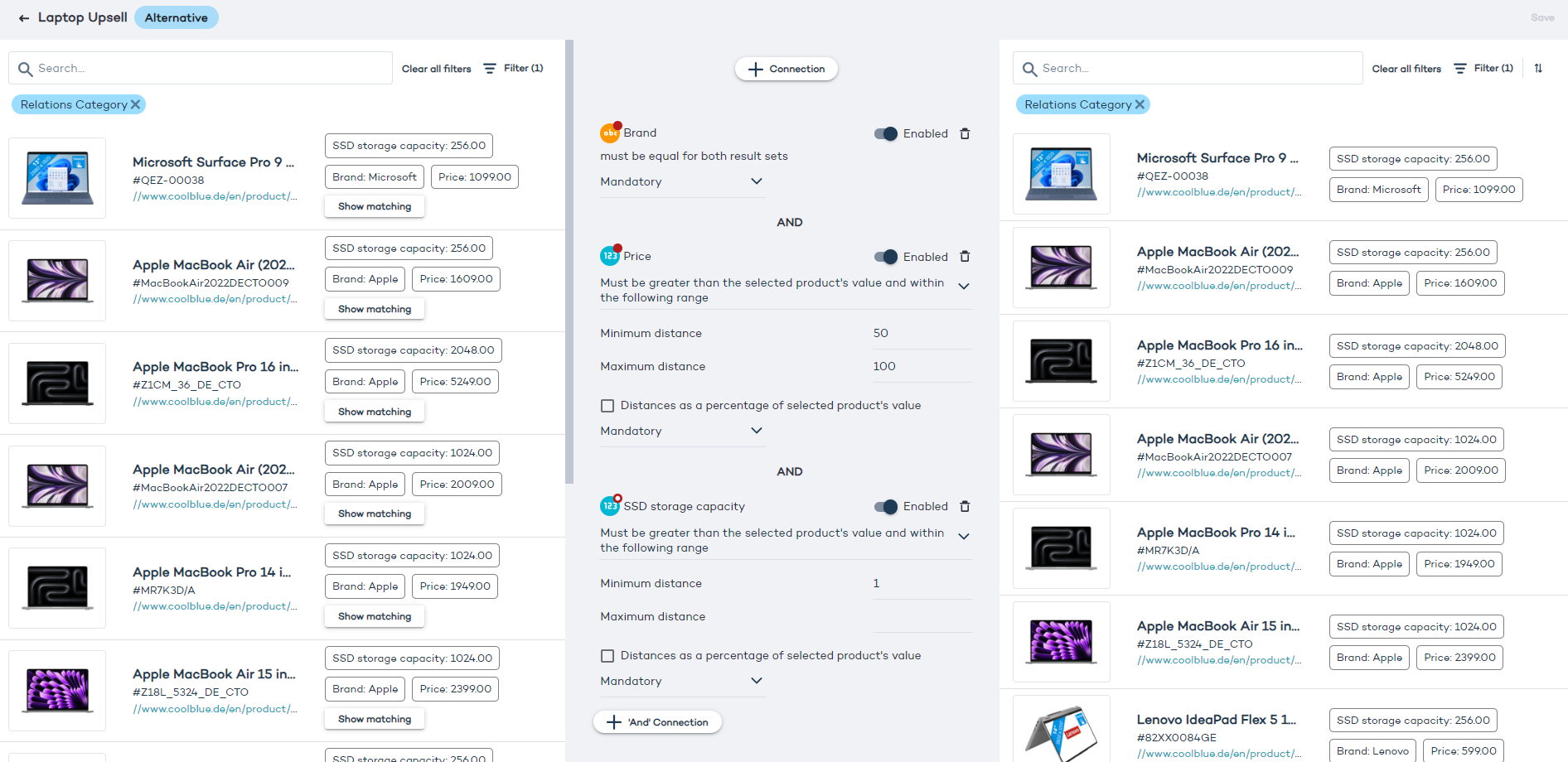Click the left panel Search field
This screenshot has height=762, width=1568.
207,68
